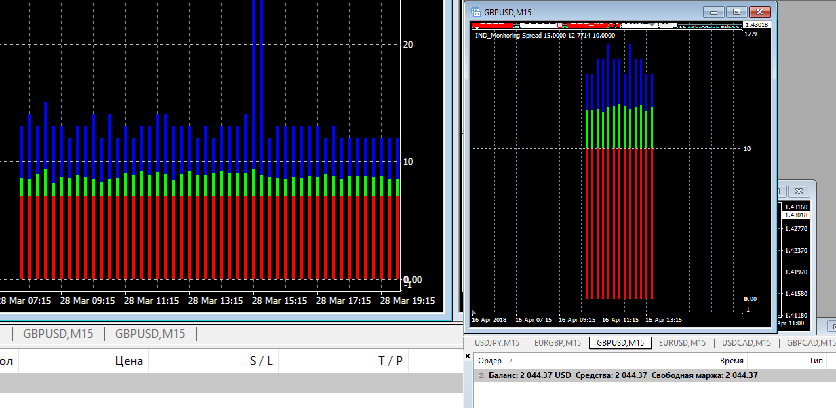This screenshot has height=408, width=836.
Task: Click the GBPUSD,M15 chart window title icon
Action: [474, 11]
